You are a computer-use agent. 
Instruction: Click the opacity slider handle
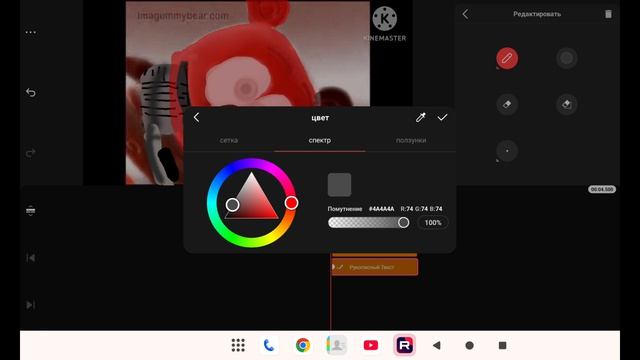[403, 222]
